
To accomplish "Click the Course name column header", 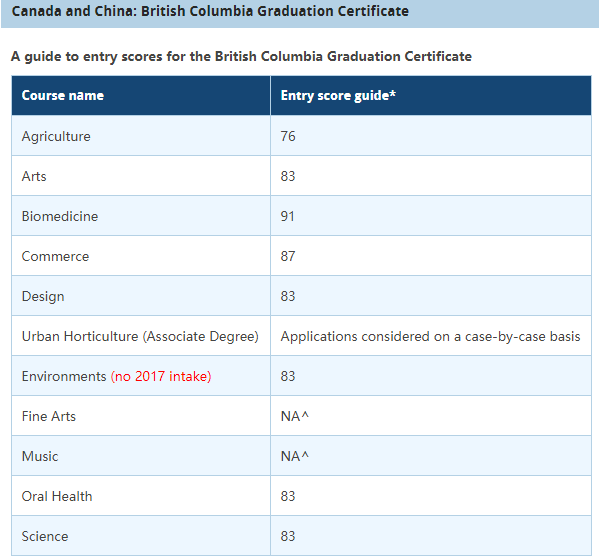I will click(x=141, y=95).
